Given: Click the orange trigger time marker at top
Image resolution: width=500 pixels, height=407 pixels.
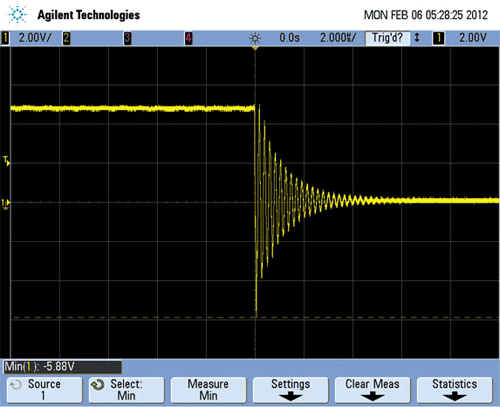Looking at the screenshot, I should click(x=255, y=48).
